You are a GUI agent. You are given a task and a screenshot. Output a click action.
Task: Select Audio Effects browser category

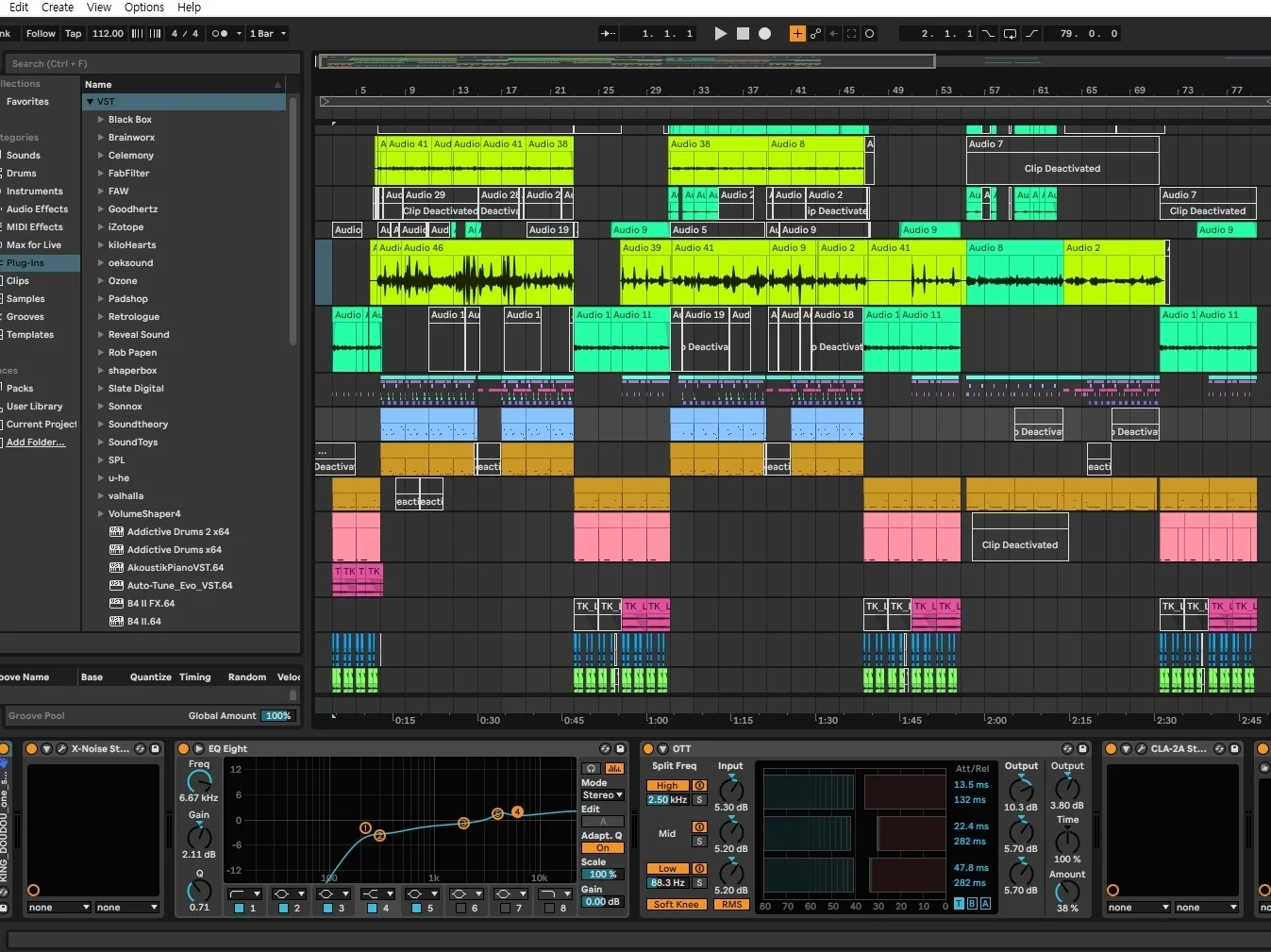[x=38, y=209]
